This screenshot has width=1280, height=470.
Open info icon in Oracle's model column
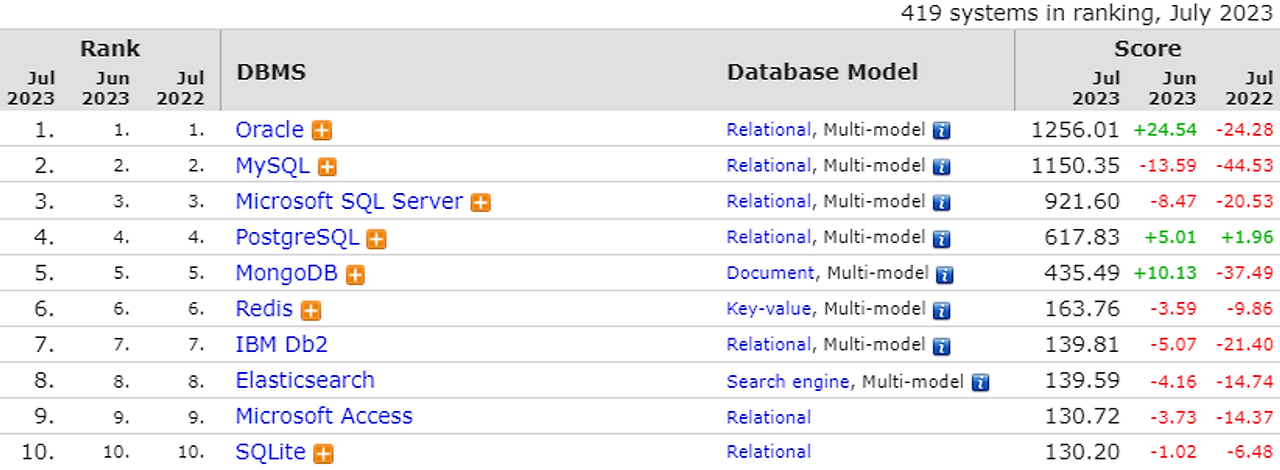click(x=941, y=131)
